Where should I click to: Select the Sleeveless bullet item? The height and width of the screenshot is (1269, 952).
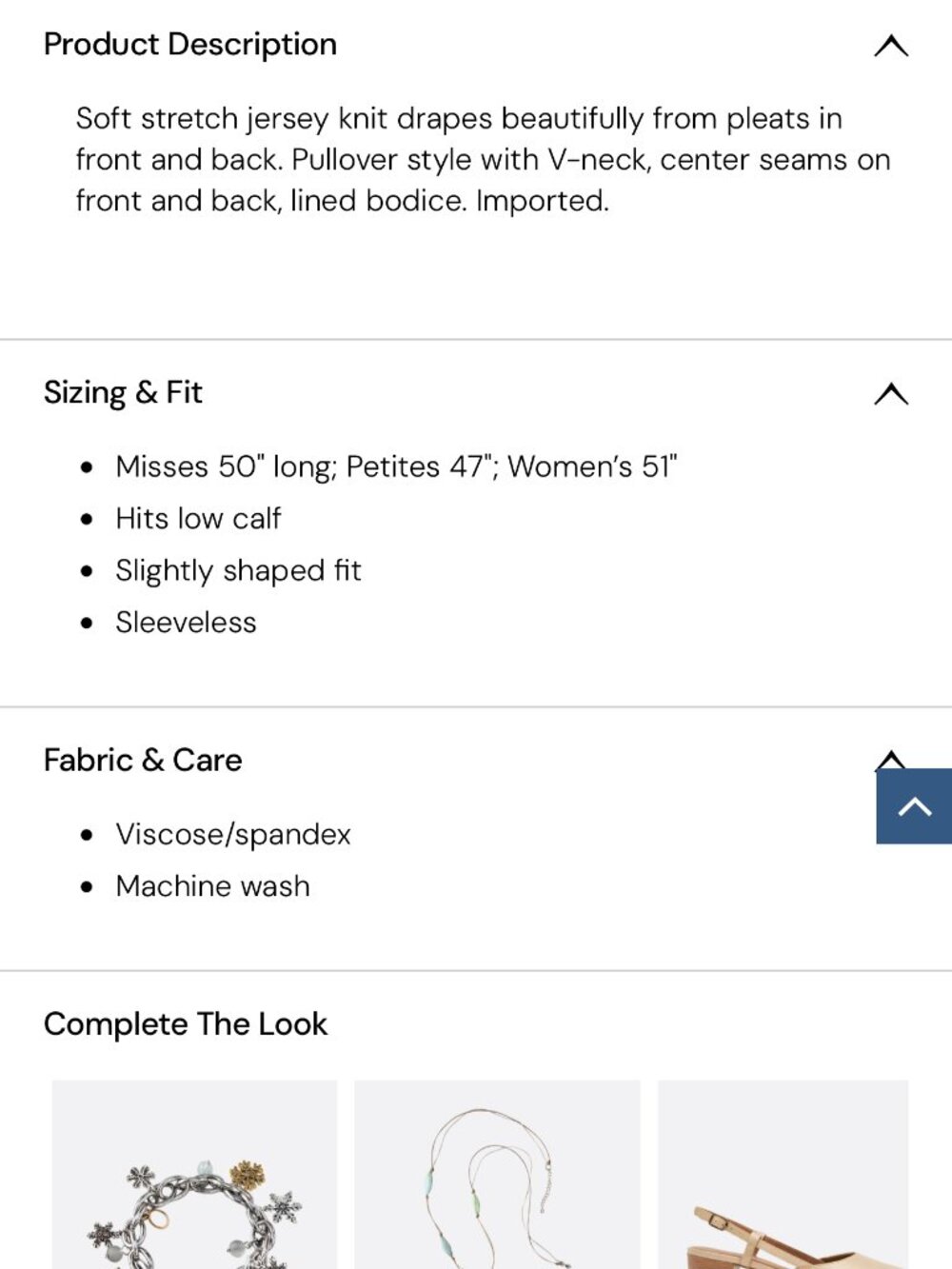(187, 623)
